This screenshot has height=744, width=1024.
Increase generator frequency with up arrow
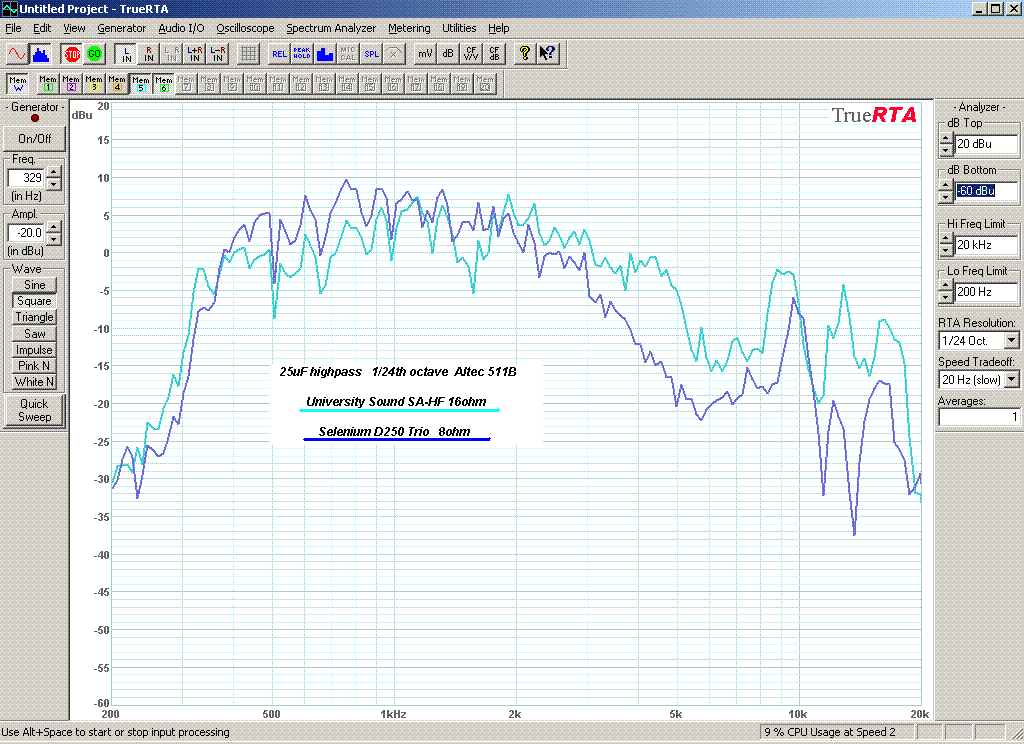point(54,172)
